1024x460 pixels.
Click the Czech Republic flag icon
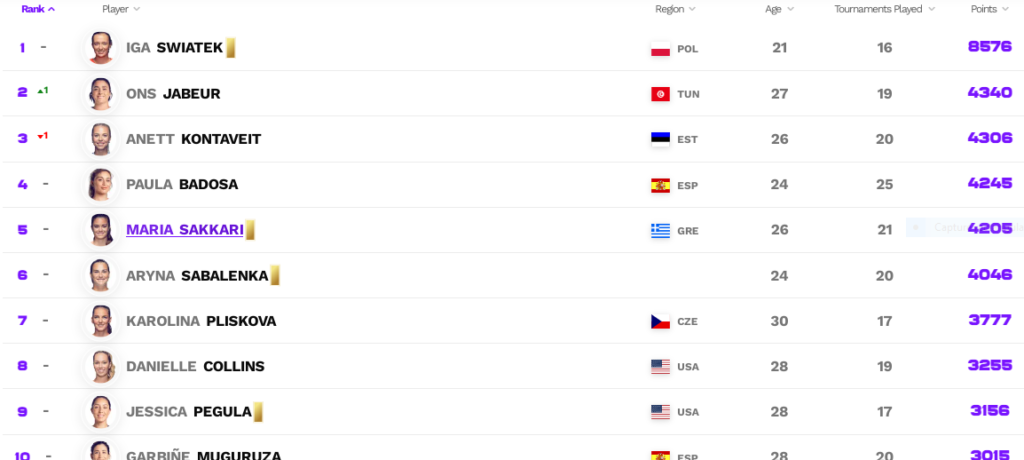pos(660,322)
